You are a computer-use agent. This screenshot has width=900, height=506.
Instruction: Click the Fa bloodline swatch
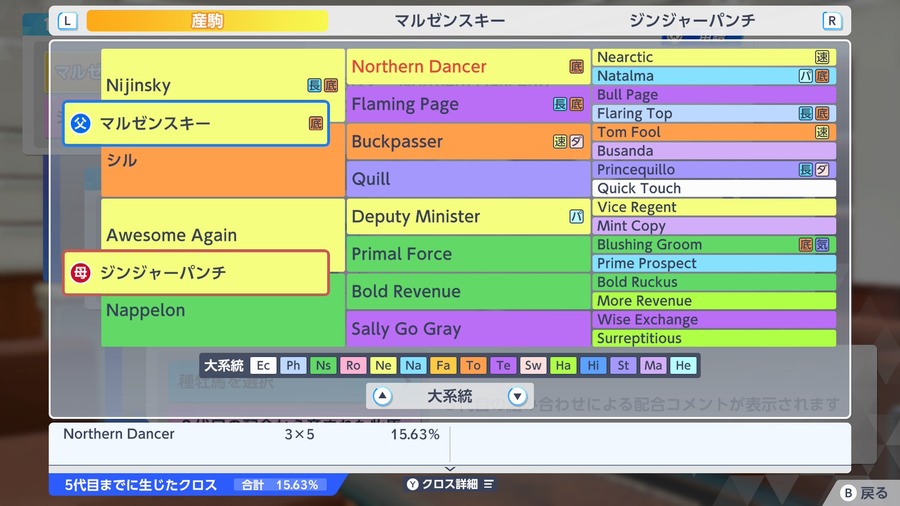[443, 365]
